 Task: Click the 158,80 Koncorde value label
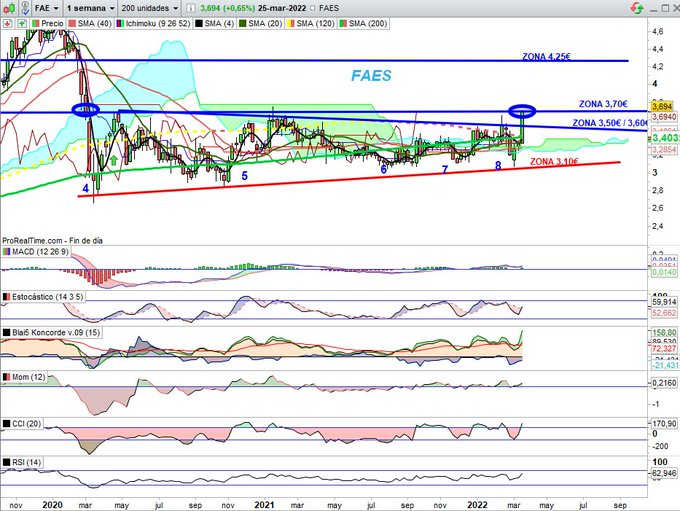(664, 333)
